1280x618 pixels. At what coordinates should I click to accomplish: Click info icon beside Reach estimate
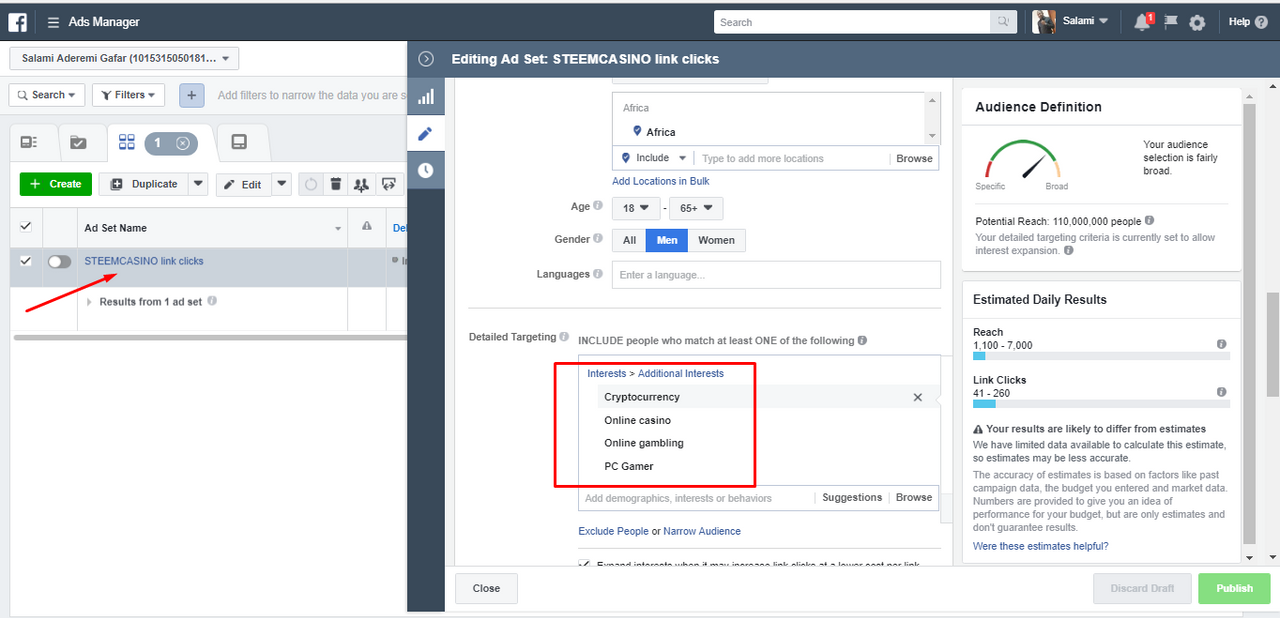point(1221,344)
